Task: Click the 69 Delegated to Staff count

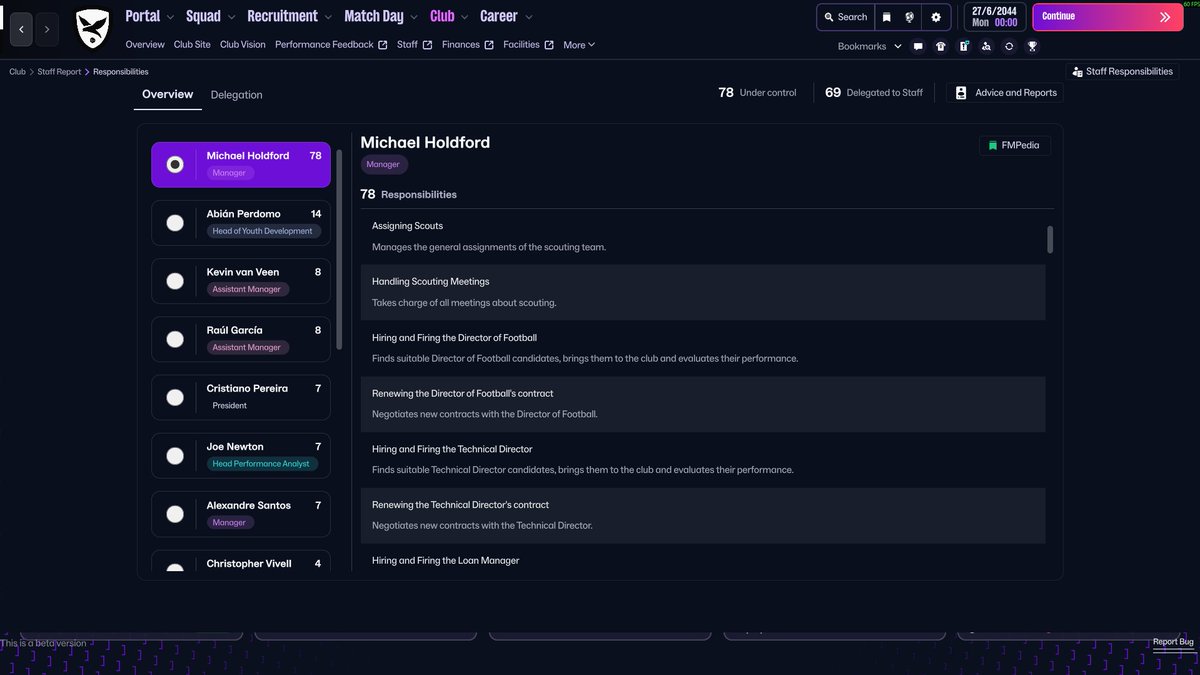Action: [874, 92]
